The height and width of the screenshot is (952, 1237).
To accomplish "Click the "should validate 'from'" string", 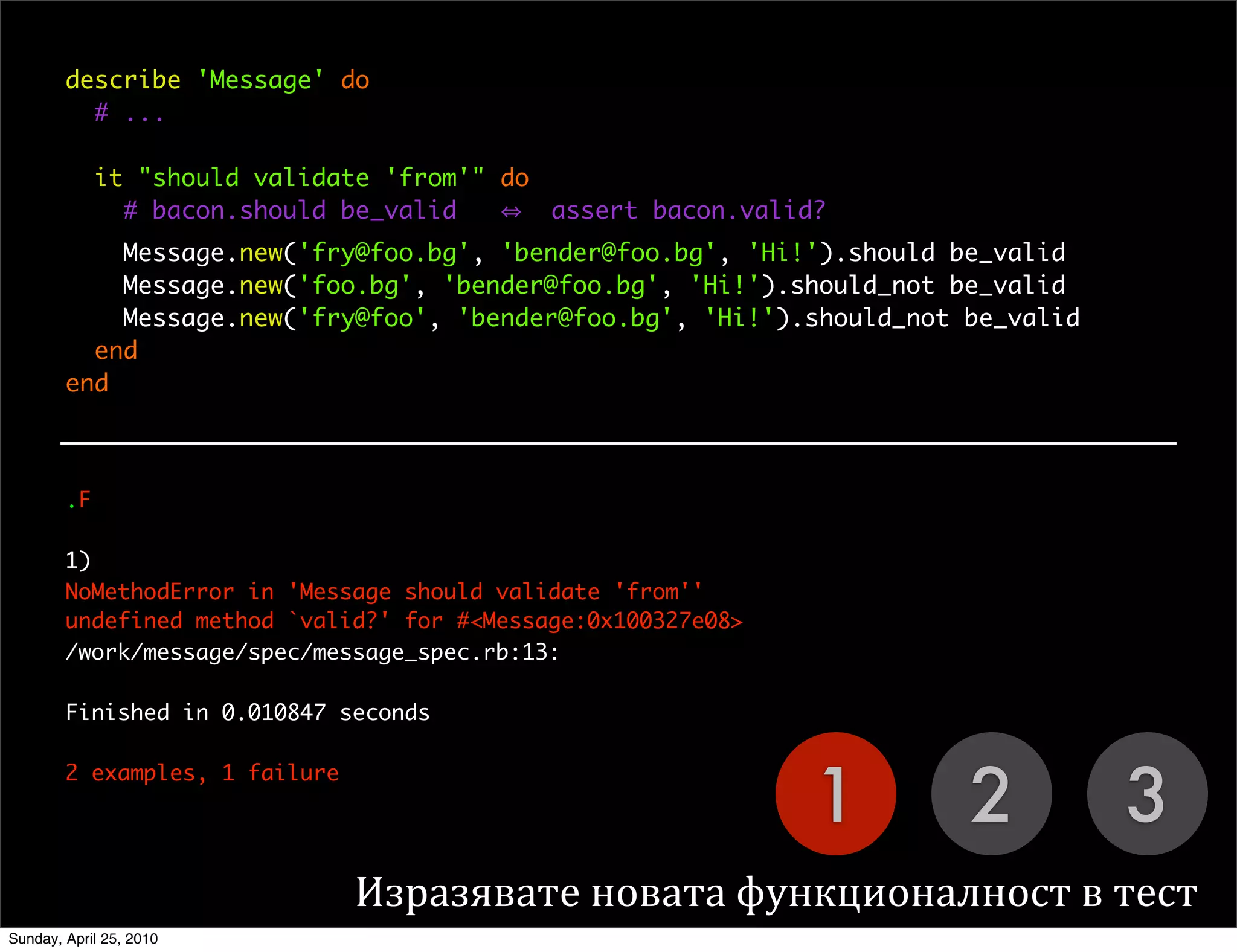I will (311, 178).
